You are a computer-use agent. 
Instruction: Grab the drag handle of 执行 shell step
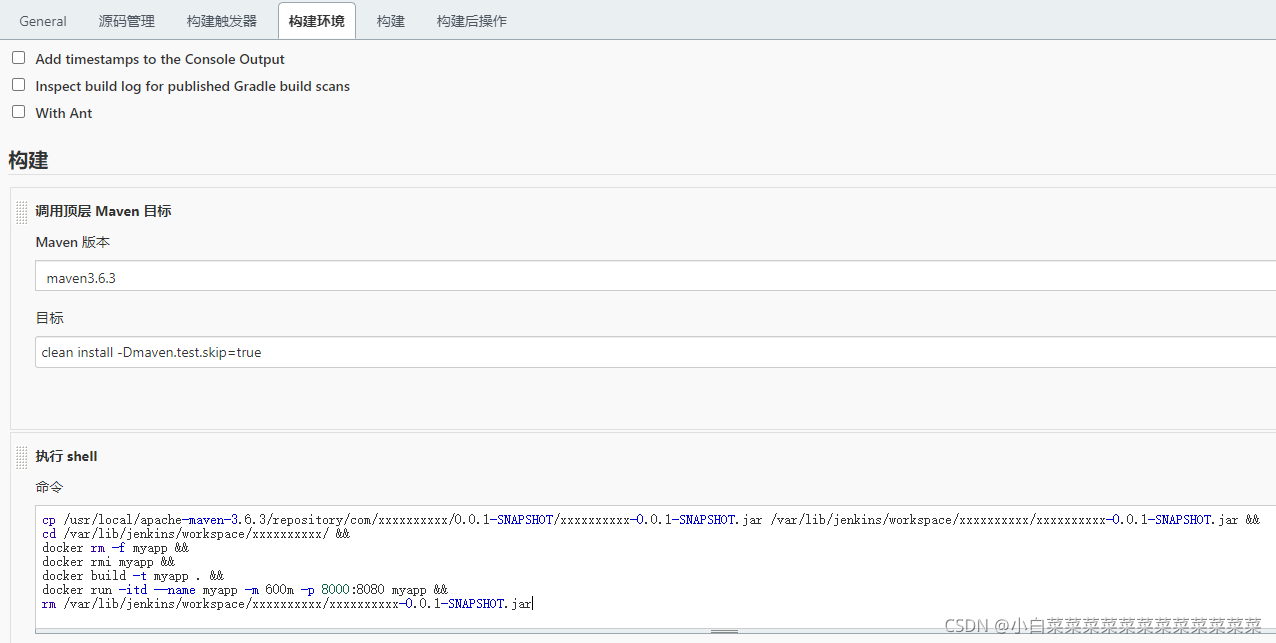[x=22, y=457]
